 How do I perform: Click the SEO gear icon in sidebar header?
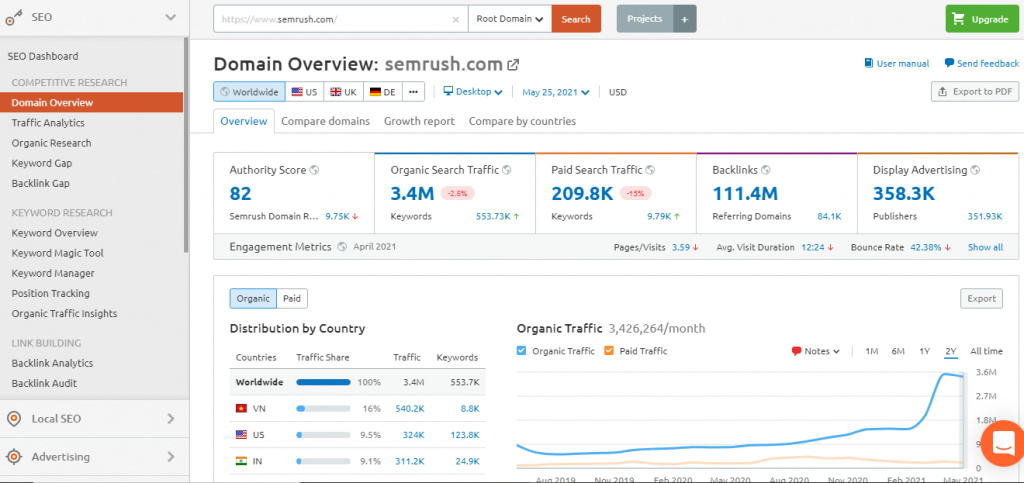[14, 18]
